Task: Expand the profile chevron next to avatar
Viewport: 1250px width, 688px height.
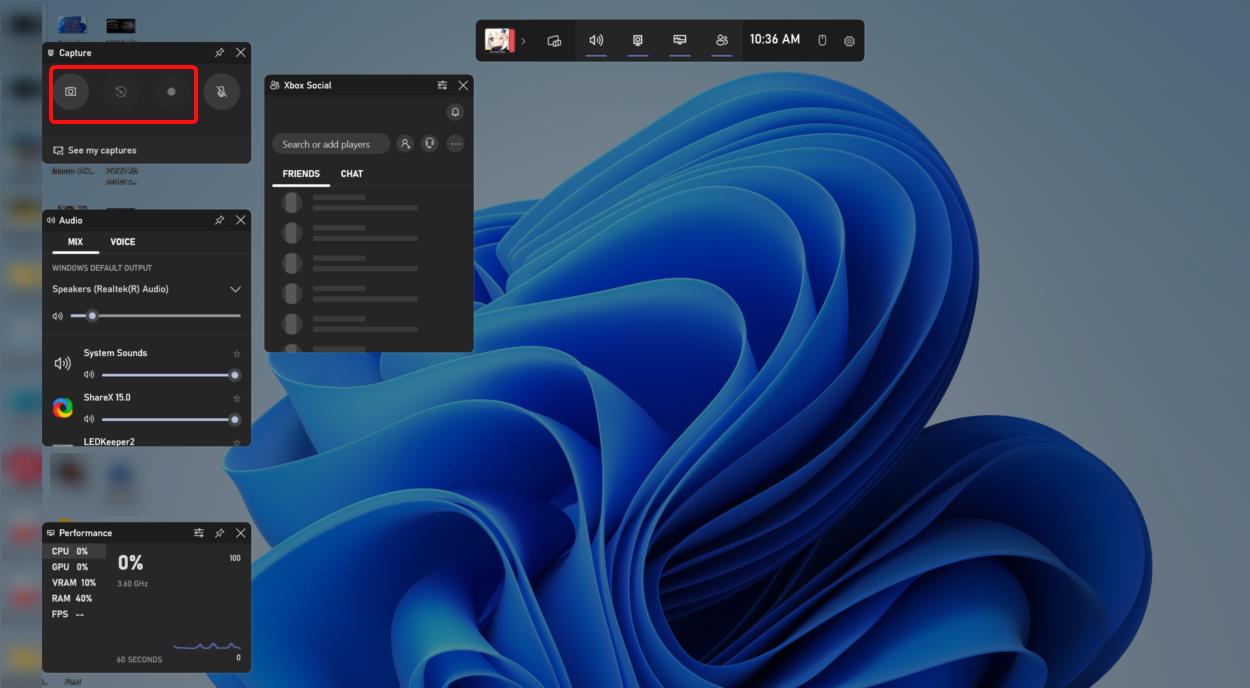Action: (524, 41)
